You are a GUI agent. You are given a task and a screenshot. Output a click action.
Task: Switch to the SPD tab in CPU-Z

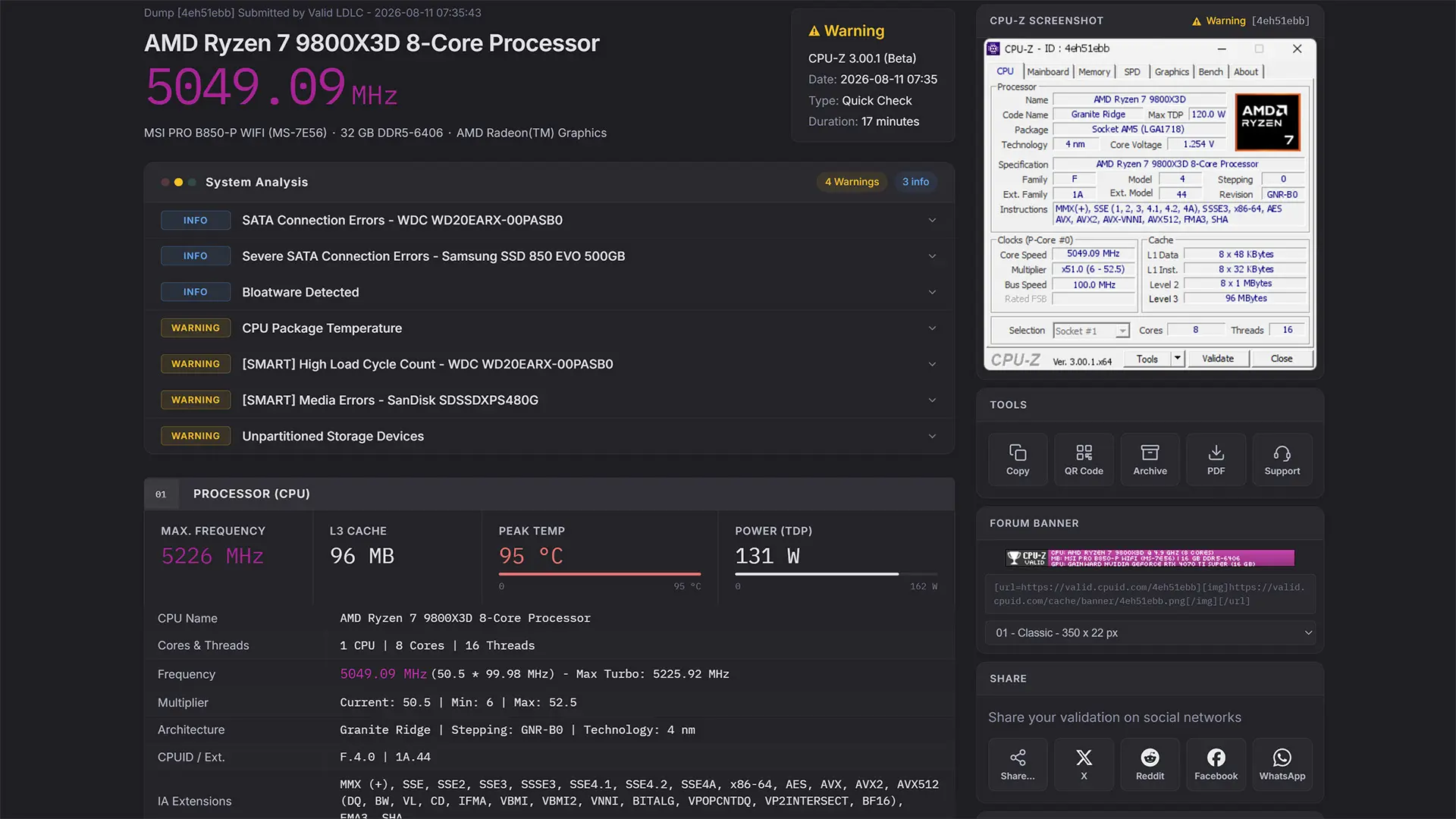point(1131,72)
